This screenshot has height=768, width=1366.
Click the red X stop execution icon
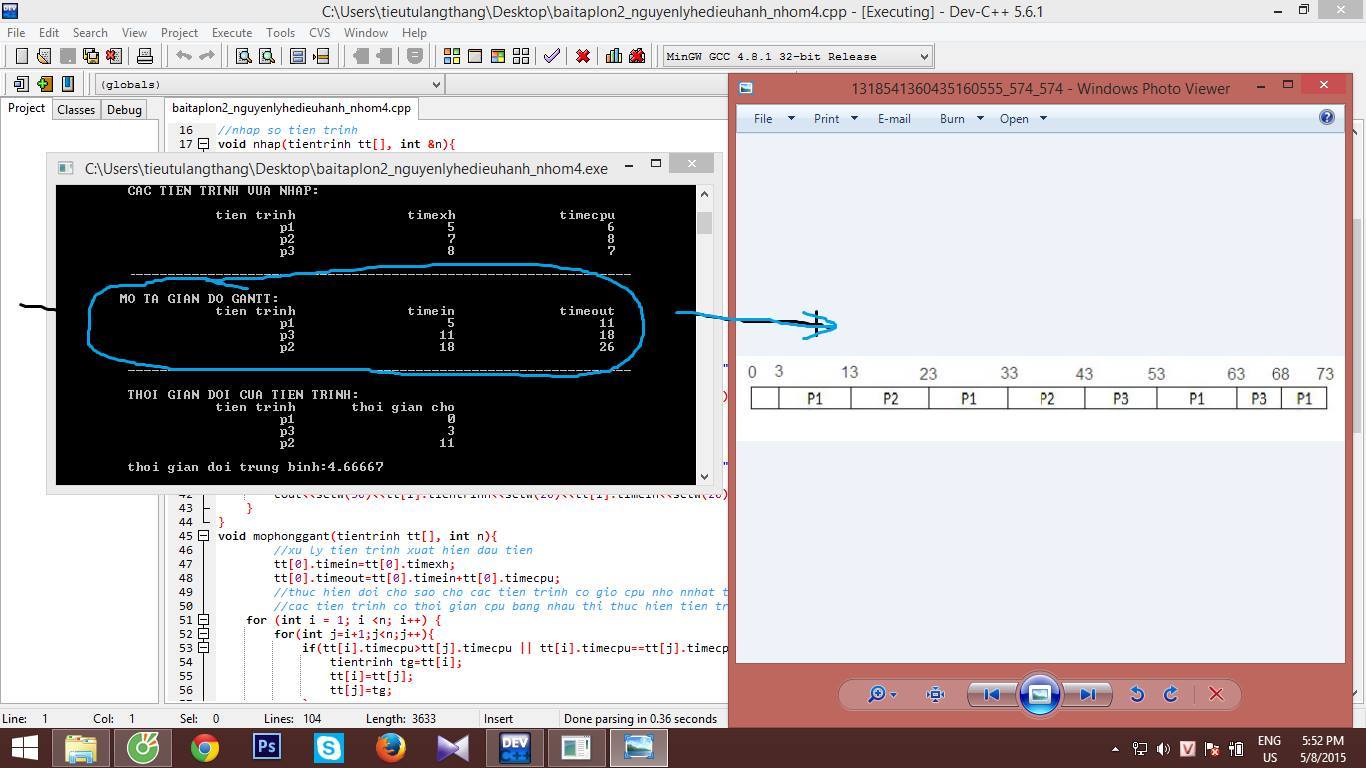[x=582, y=56]
